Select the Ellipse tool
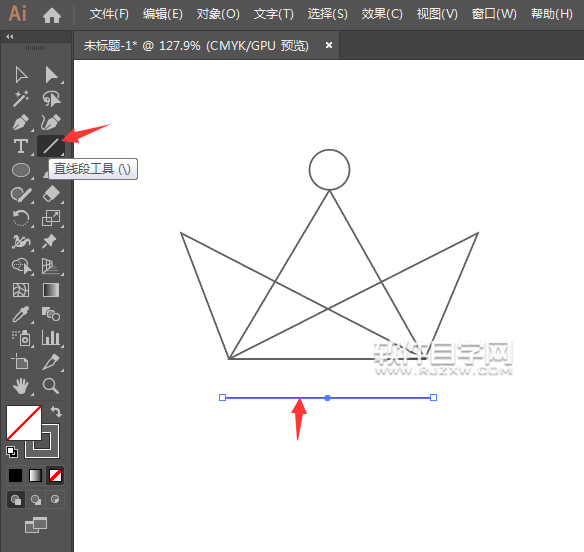 coord(21,170)
